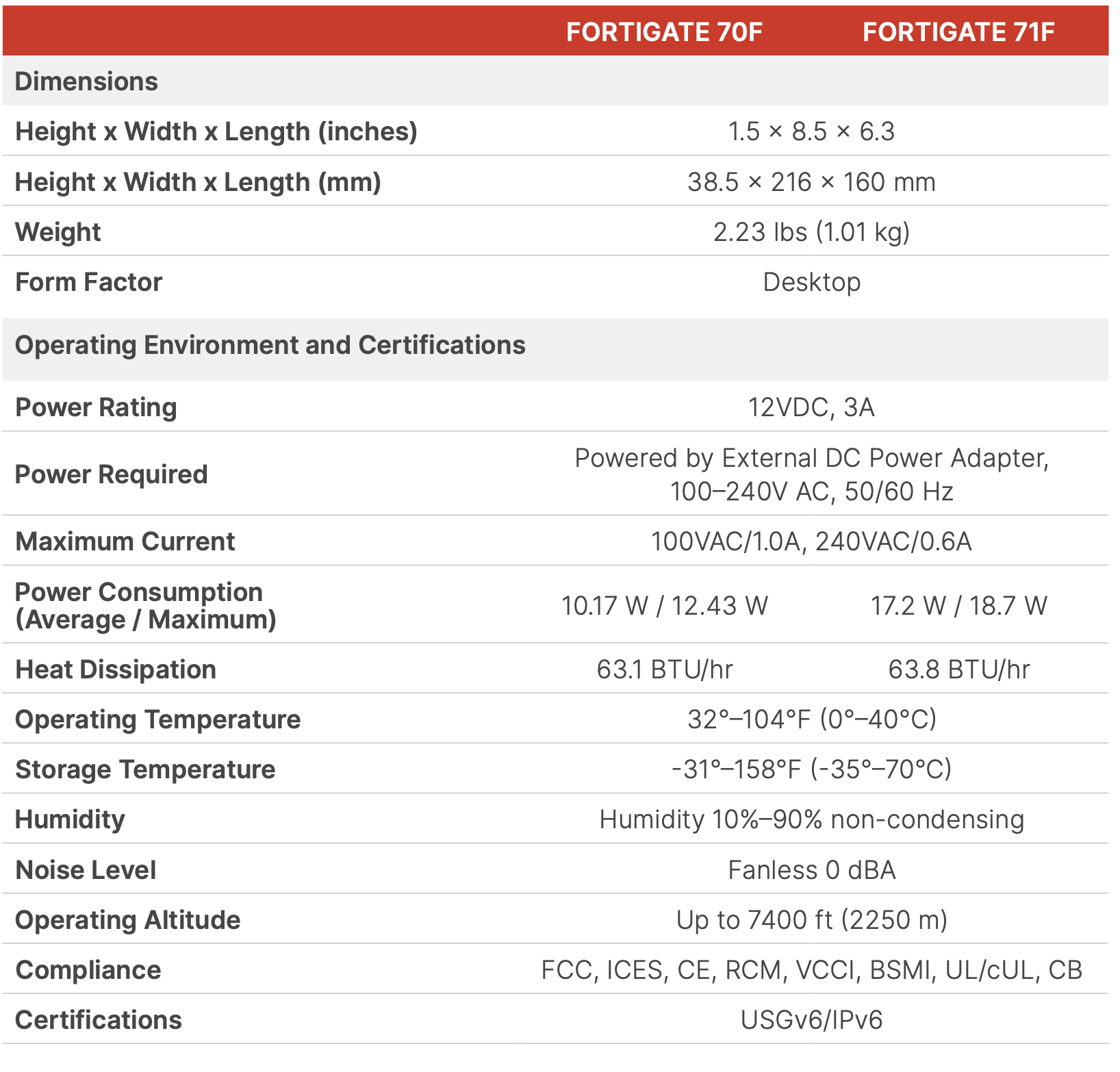Select the value 2.23 lbs (1.01 kg)
This screenshot has height=1072, width=1120.
click(x=811, y=232)
